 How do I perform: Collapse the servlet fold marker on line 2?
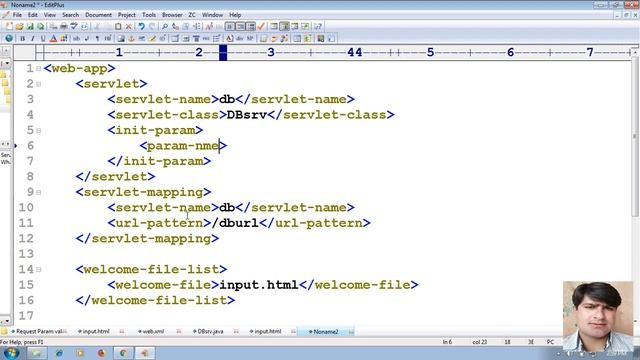(38, 84)
